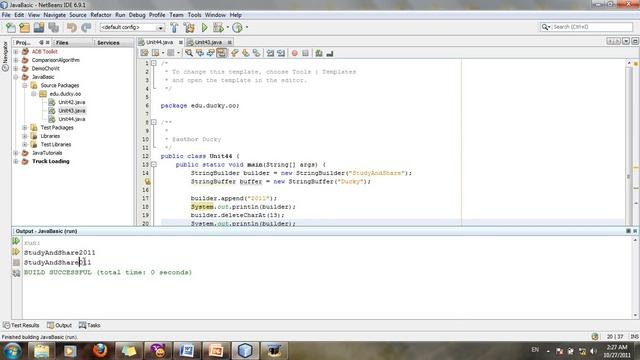Image resolution: width=640 pixels, height=360 pixels.
Task: Click the Debug Main Project icon
Action: pyautogui.click(x=218, y=27)
